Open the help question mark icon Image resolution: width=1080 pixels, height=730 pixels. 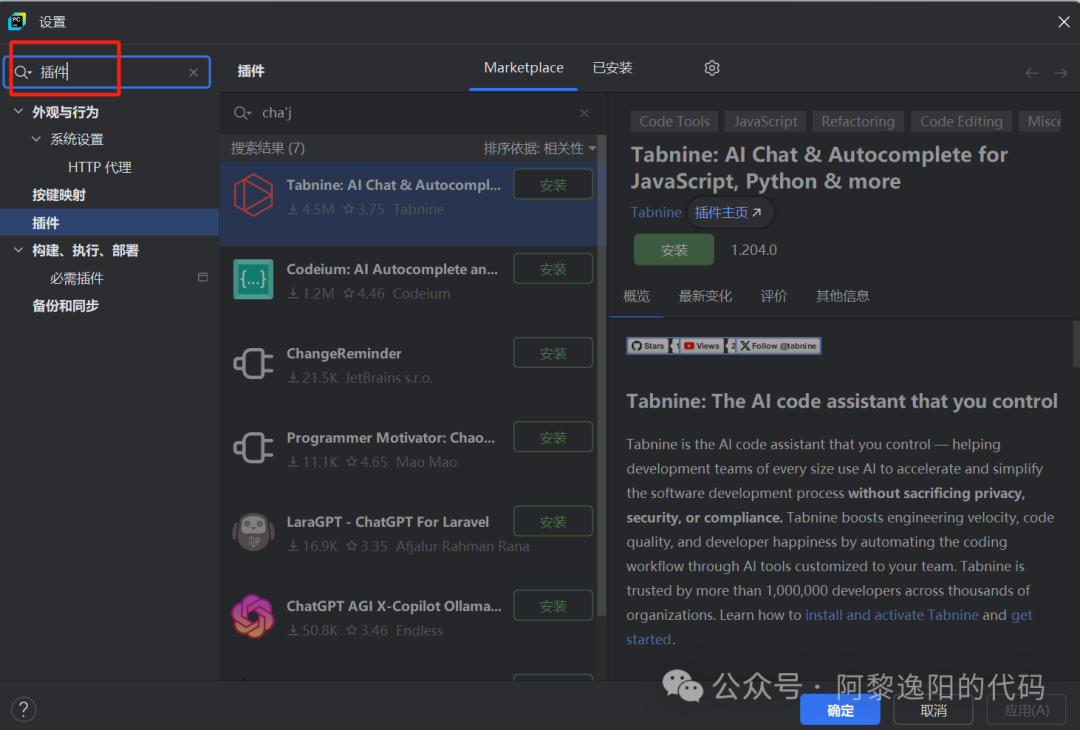pyautogui.click(x=23, y=710)
